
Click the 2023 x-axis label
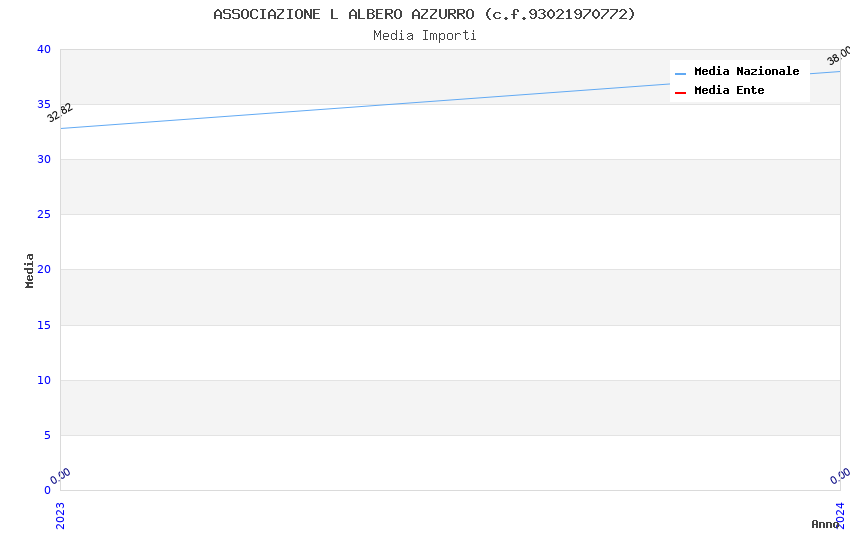[x=60, y=515]
